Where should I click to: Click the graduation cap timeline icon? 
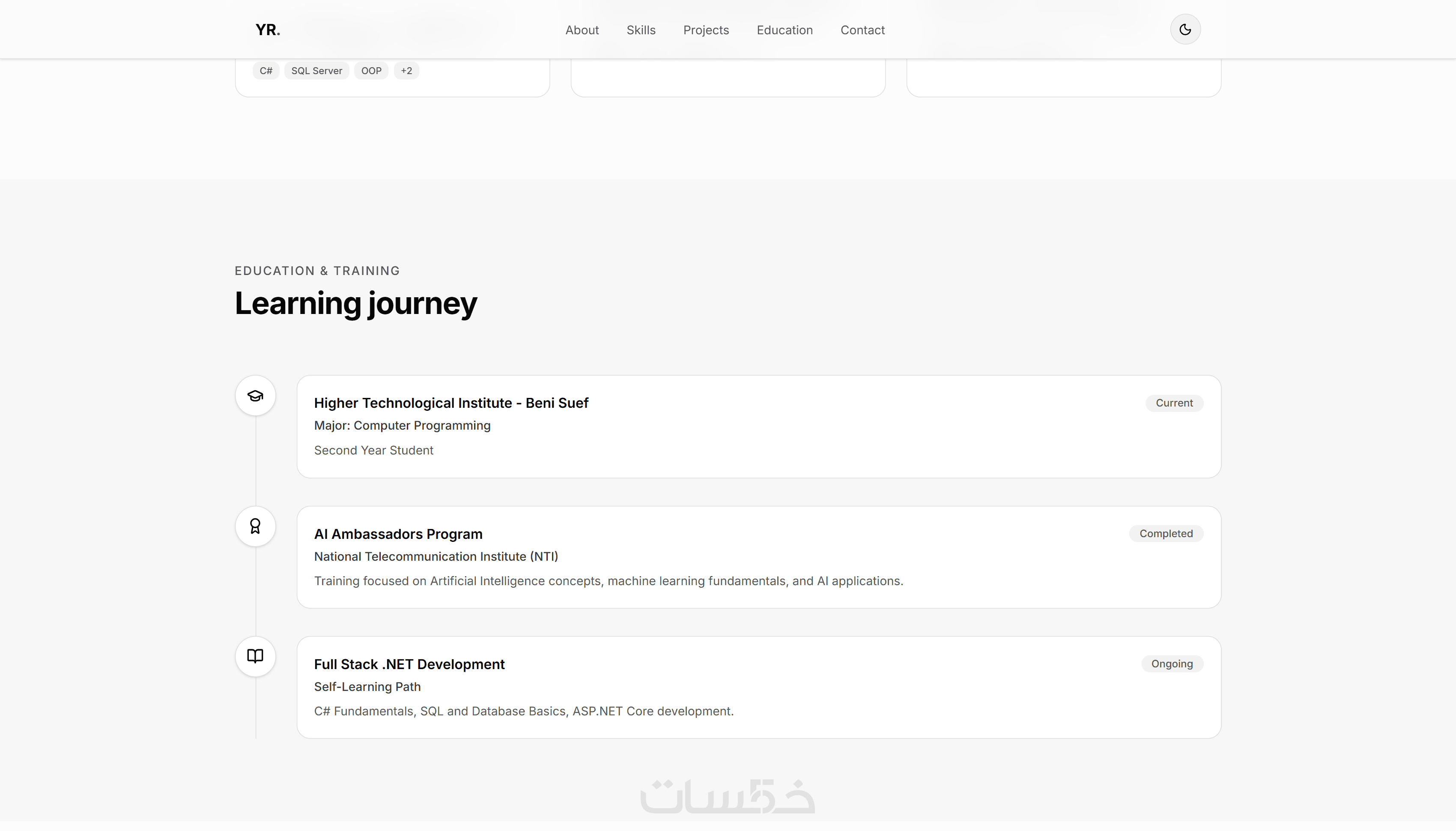click(x=255, y=395)
